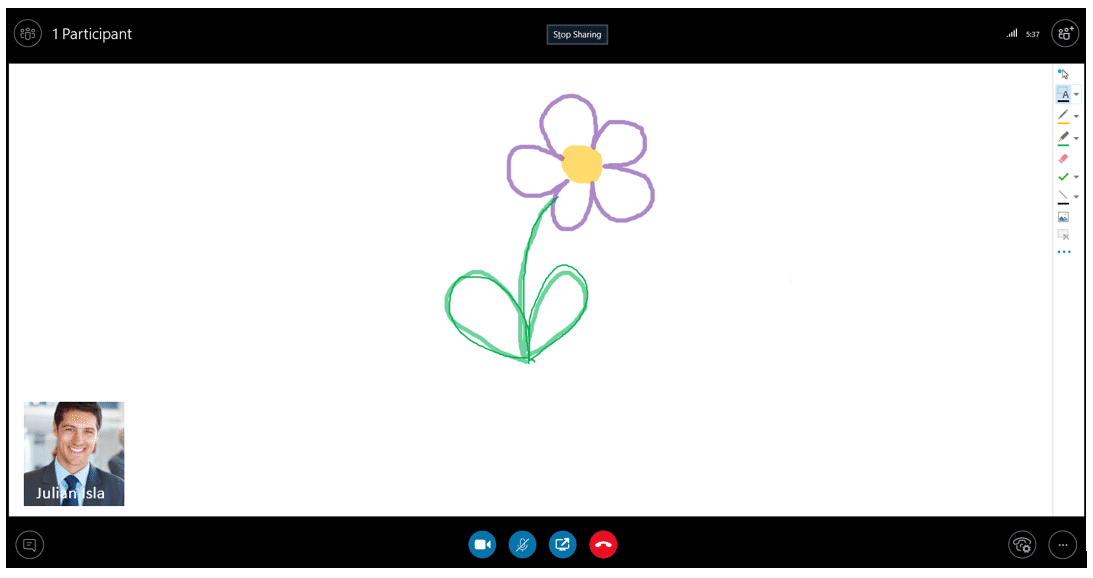The height and width of the screenshot is (578, 1093).
Task: Select the eraser tool
Action: (x=1063, y=158)
